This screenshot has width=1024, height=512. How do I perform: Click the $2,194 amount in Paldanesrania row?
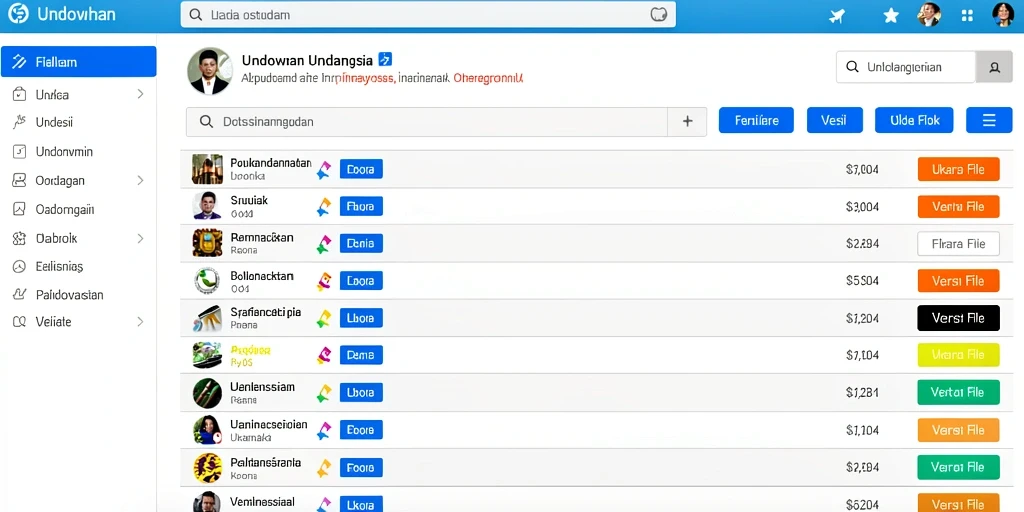click(862, 467)
